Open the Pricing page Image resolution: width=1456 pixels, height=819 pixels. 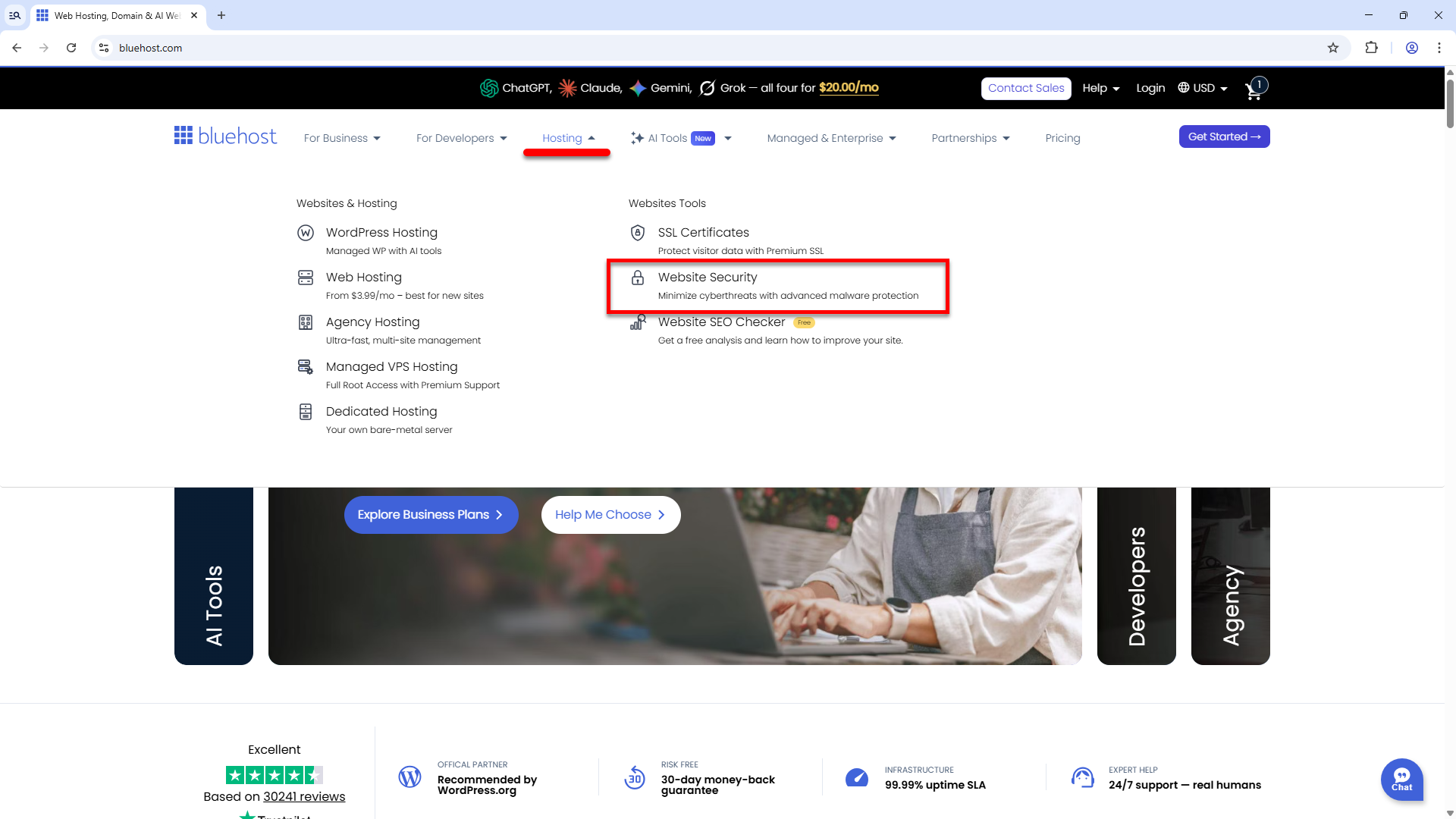[1062, 138]
